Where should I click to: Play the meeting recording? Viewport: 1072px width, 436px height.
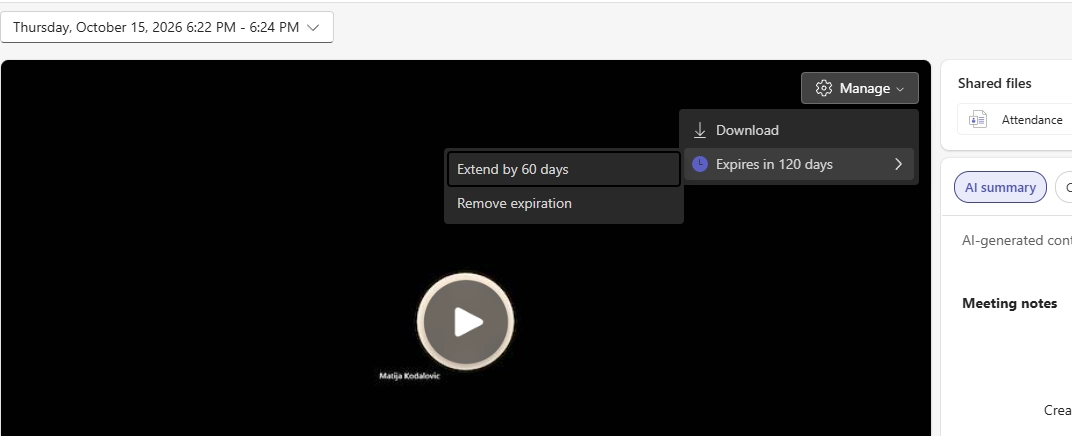(466, 322)
